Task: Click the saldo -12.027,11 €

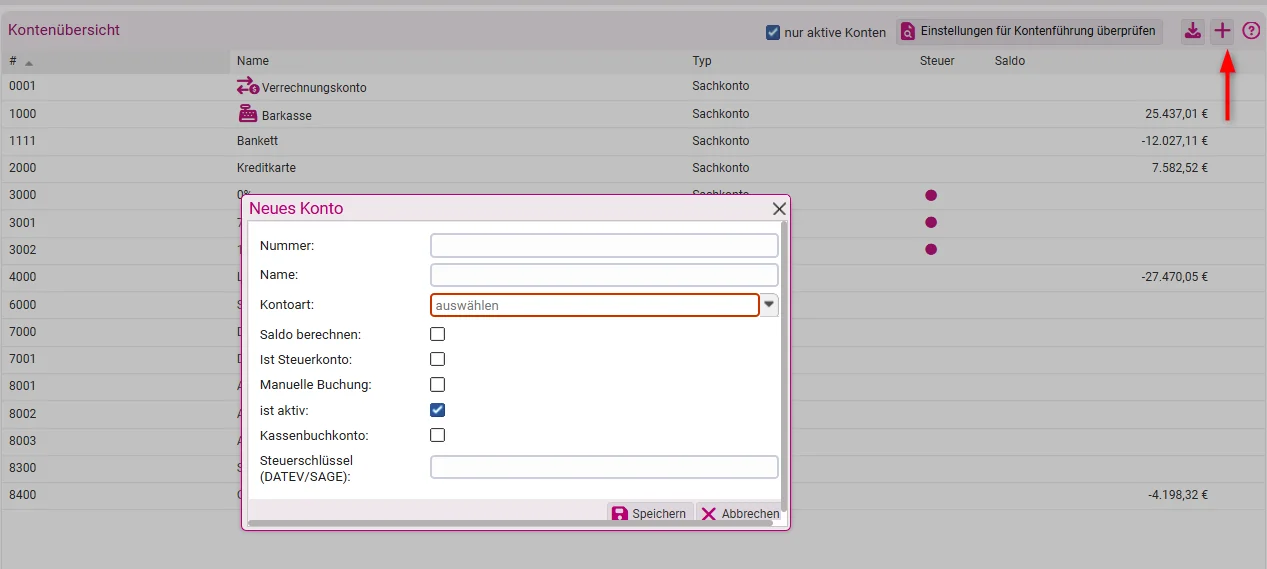Action: click(x=1174, y=141)
